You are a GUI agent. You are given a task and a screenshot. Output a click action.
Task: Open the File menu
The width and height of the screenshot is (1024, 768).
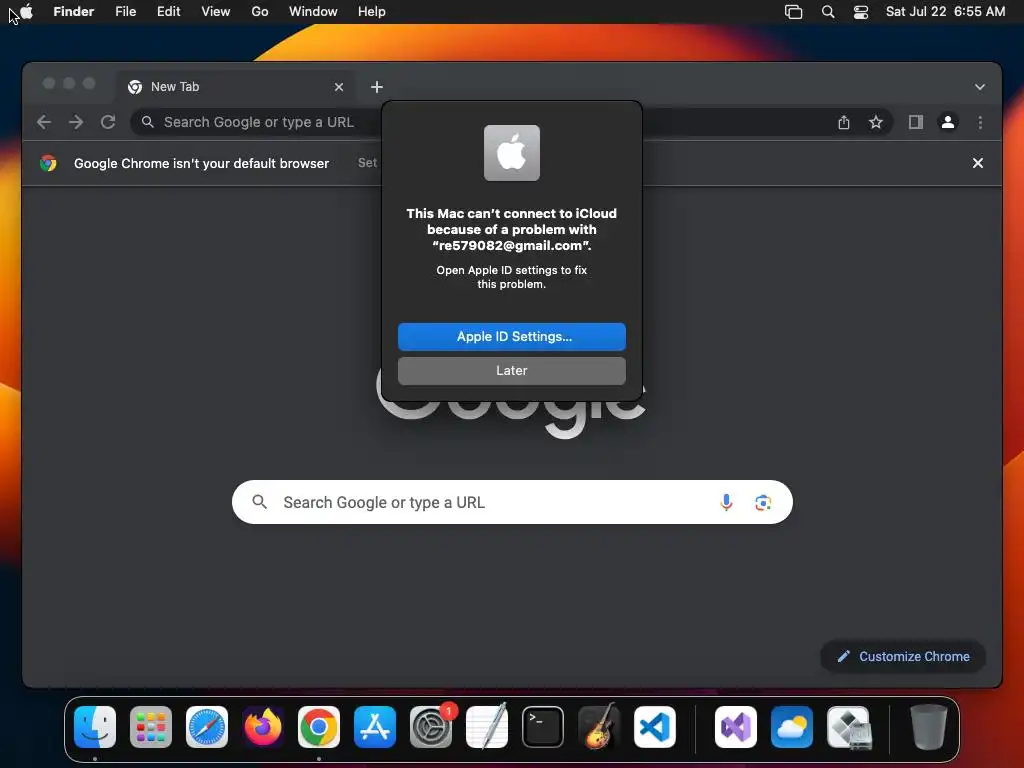[125, 11]
